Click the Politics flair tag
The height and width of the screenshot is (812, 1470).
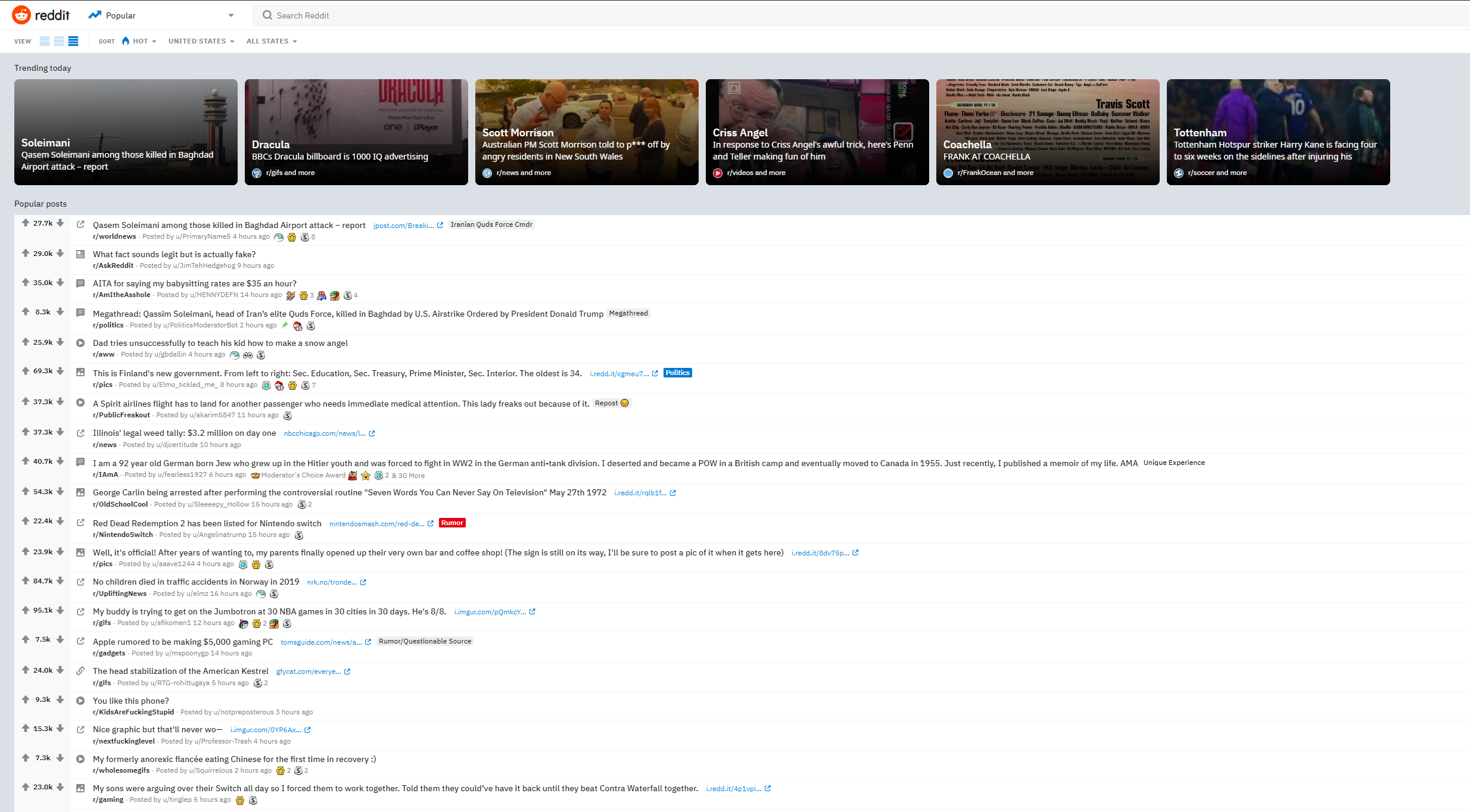tap(677, 373)
